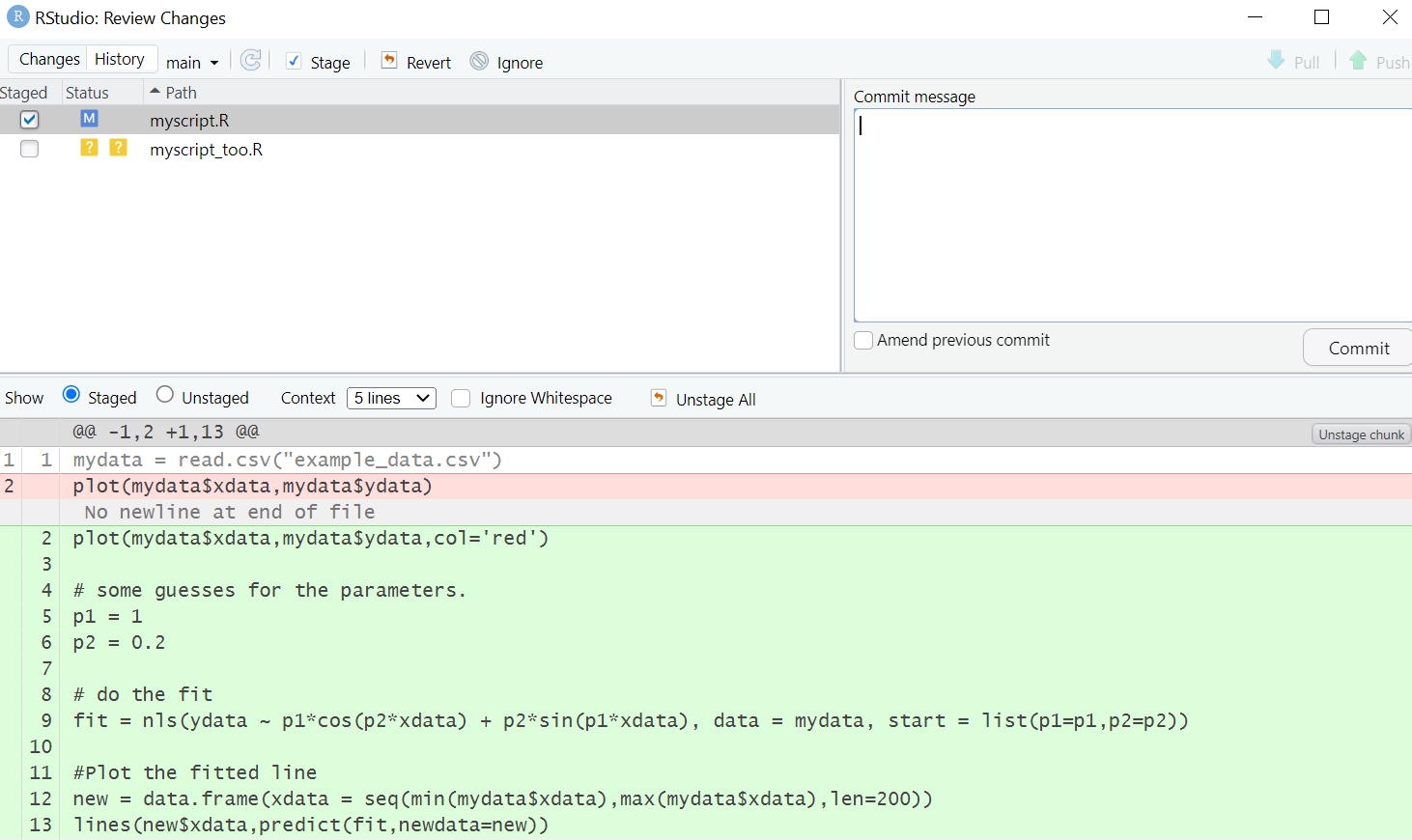Viewport: 1412px width, 840px height.
Task: Click the blue M status icon for myscript.R
Action: tap(89, 119)
